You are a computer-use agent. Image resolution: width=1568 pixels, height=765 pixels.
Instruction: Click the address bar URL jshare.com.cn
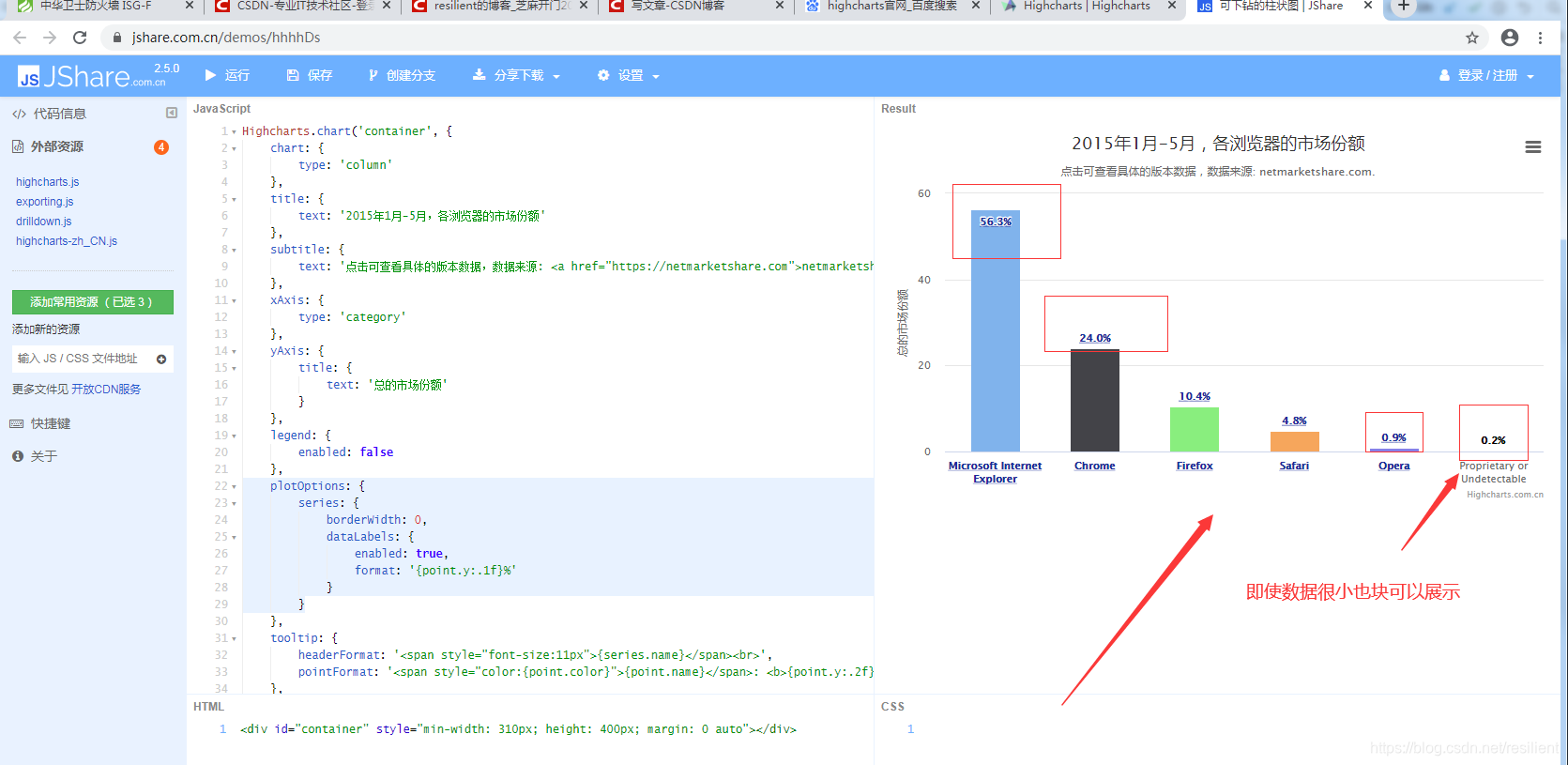226,38
